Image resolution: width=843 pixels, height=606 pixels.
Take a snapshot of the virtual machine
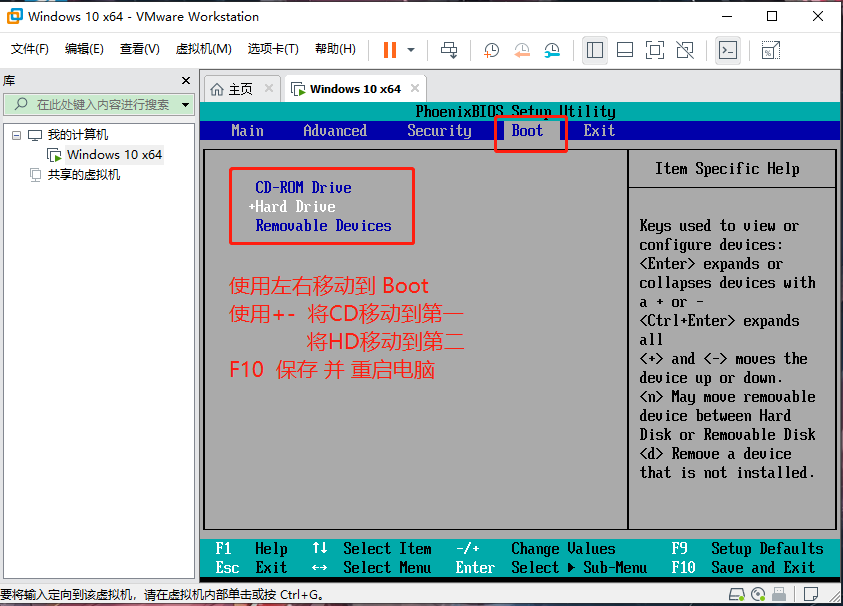tap(491, 50)
